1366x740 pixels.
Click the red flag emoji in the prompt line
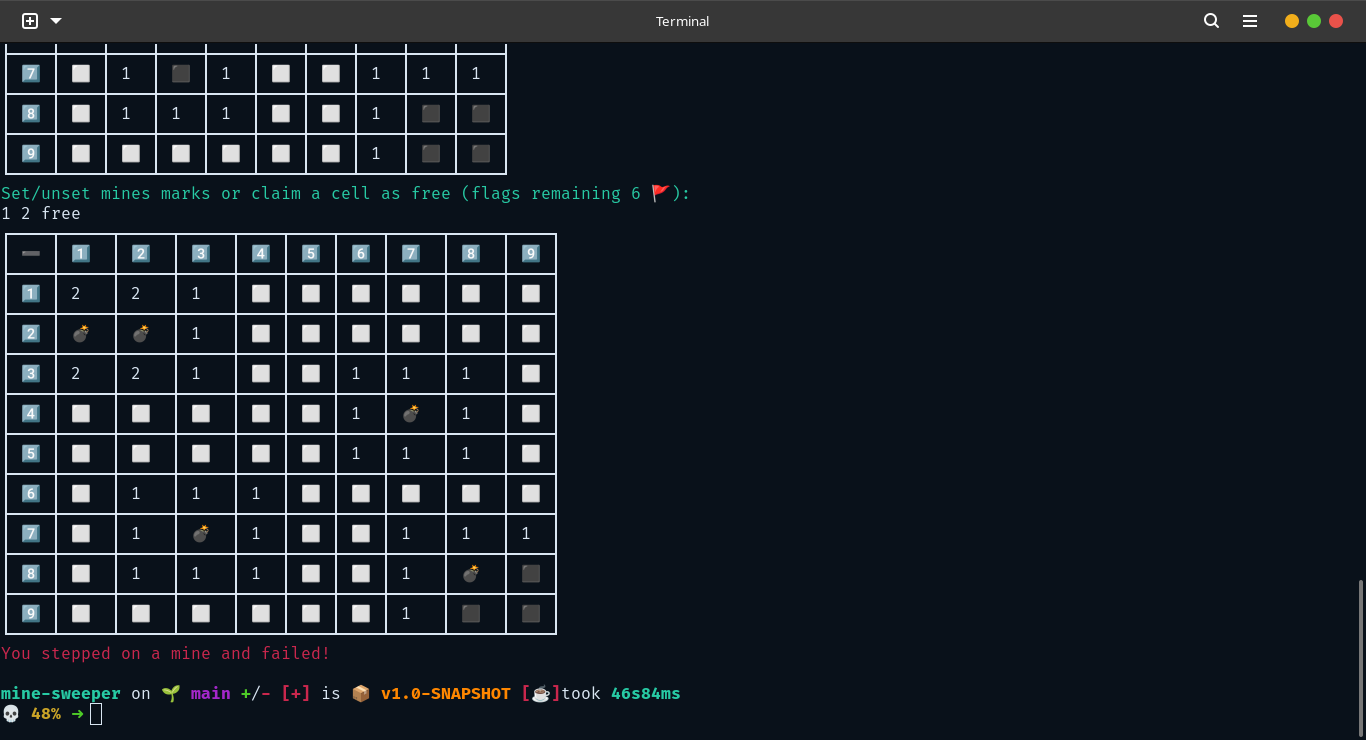click(661, 193)
